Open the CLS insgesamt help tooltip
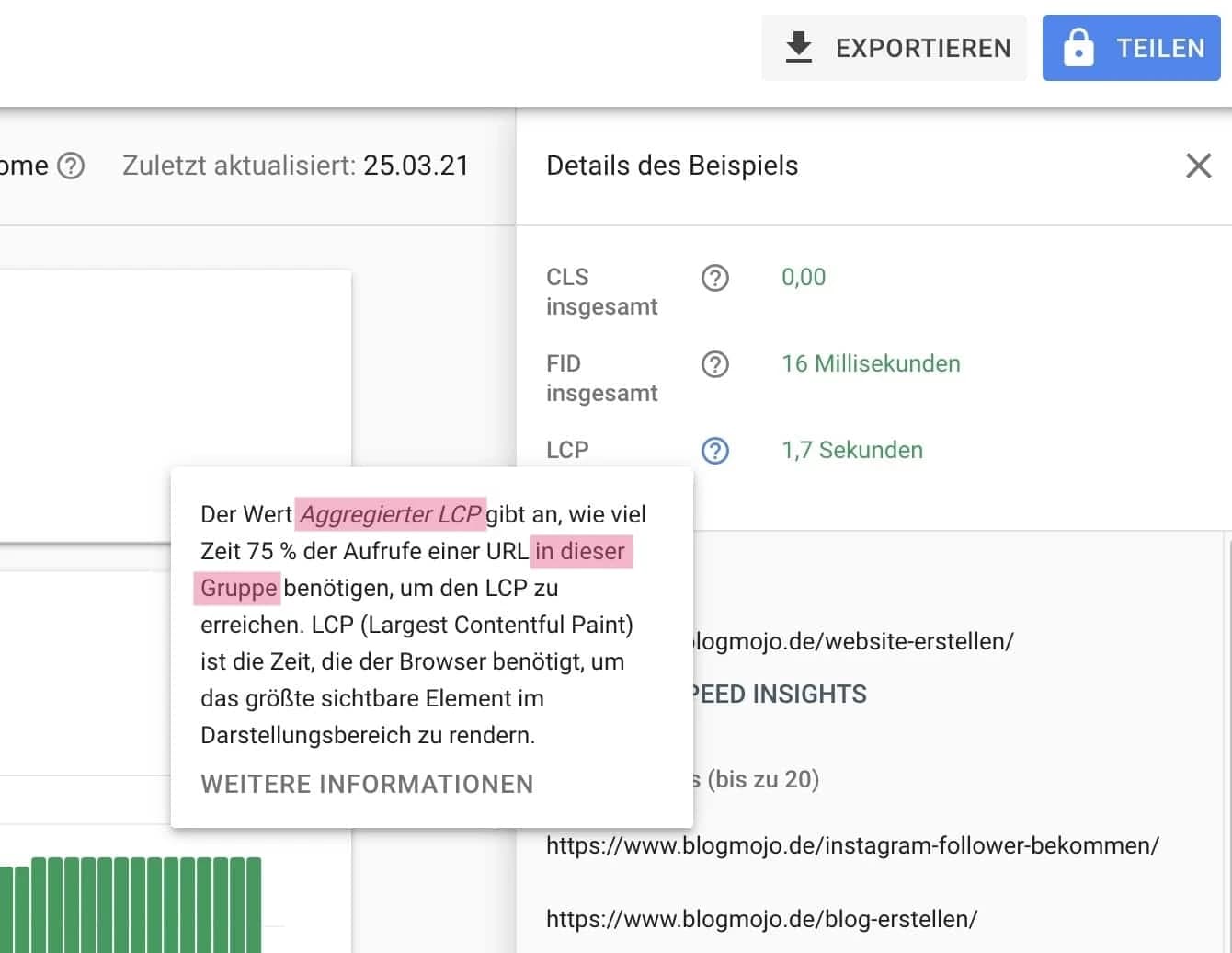 (714, 278)
